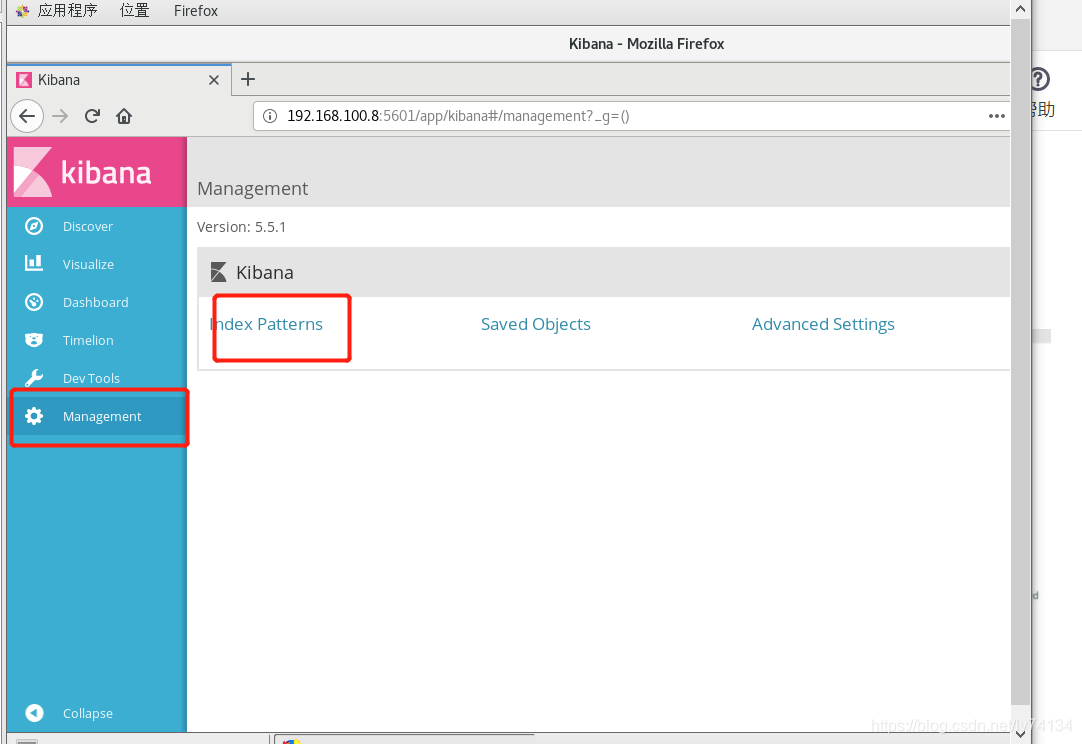Click the help question mark icon at right
The height and width of the screenshot is (744, 1082).
(1039, 79)
